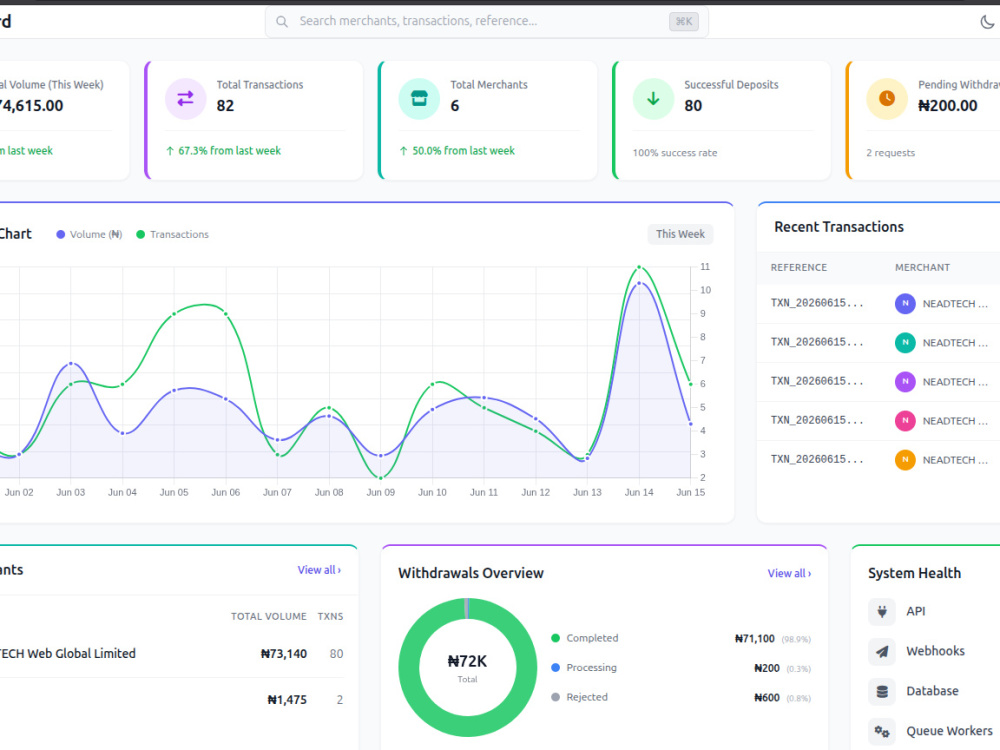Click the Completed green legend dot
The image size is (1000, 750).
click(x=555, y=638)
